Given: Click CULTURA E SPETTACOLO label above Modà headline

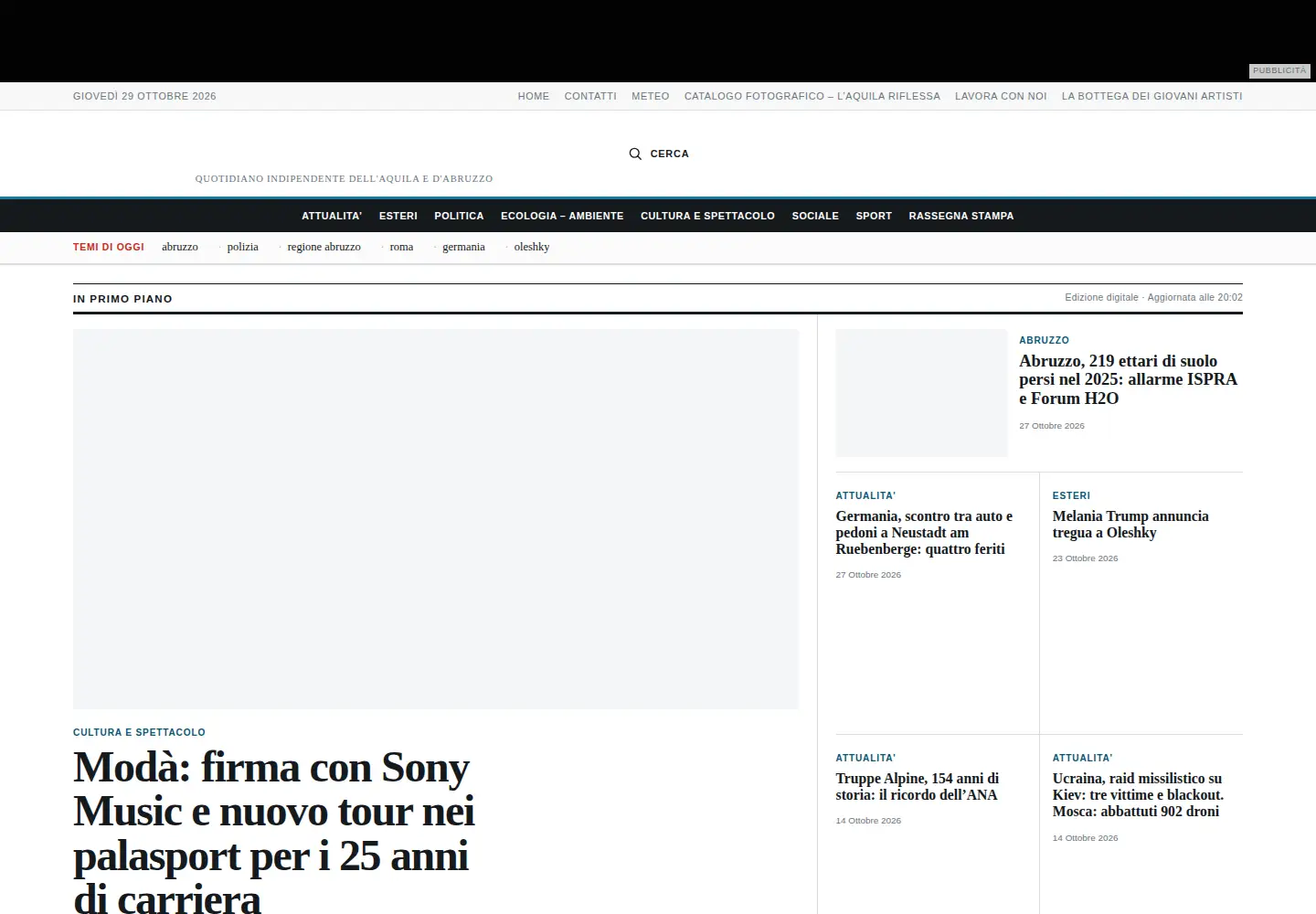Looking at the screenshot, I should click(x=139, y=732).
